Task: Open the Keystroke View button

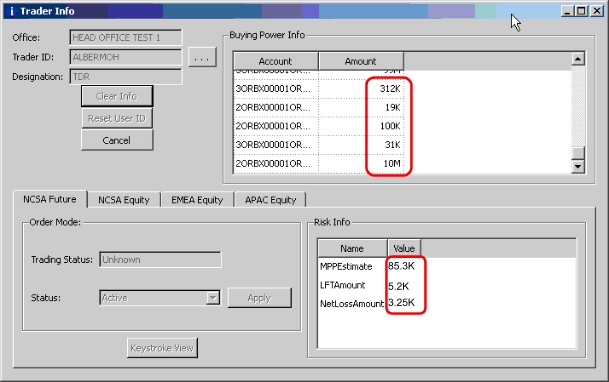Action: tap(162, 348)
